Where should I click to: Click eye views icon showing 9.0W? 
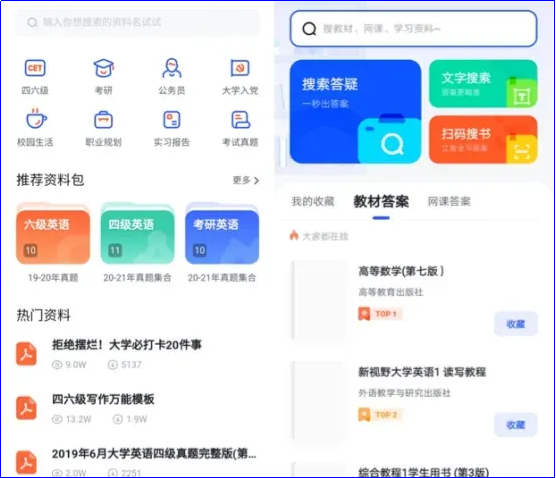click(x=57, y=365)
